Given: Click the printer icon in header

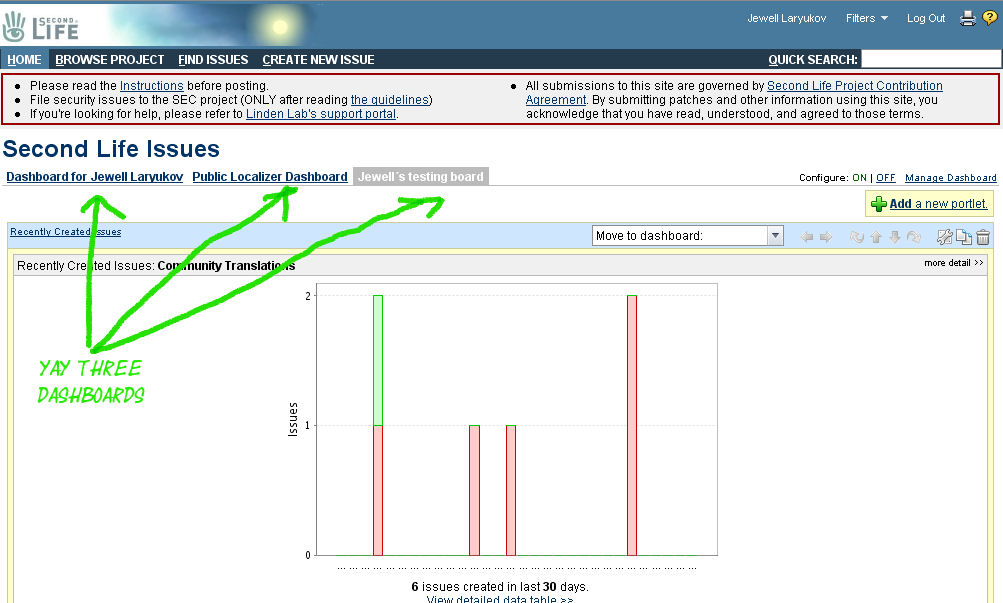Looking at the screenshot, I should pos(967,18).
